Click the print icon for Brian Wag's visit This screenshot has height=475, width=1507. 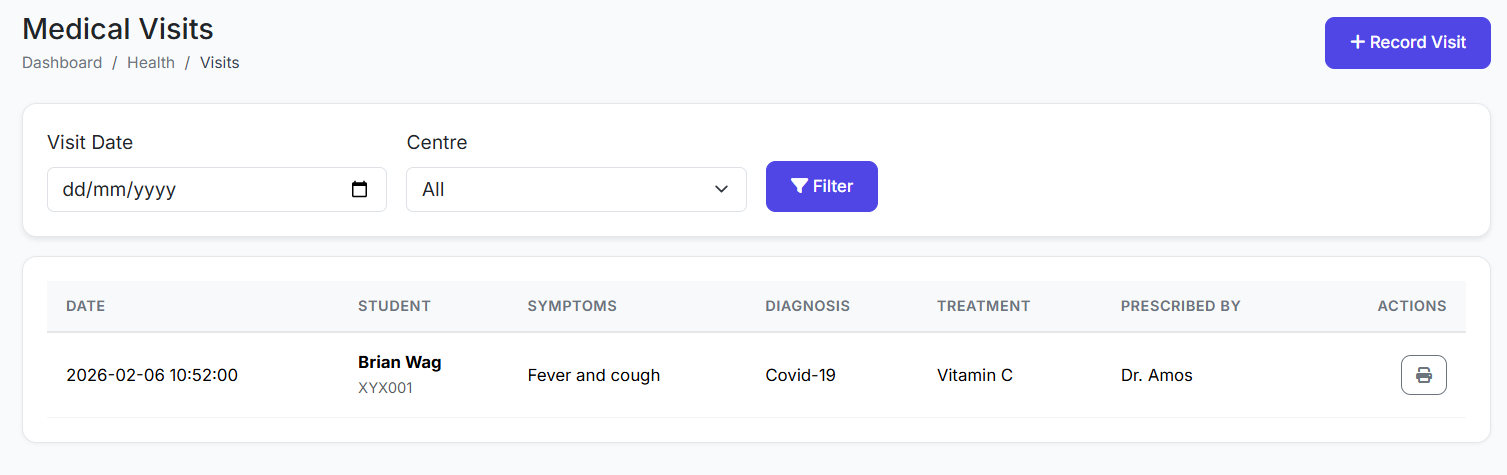[x=1423, y=376]
